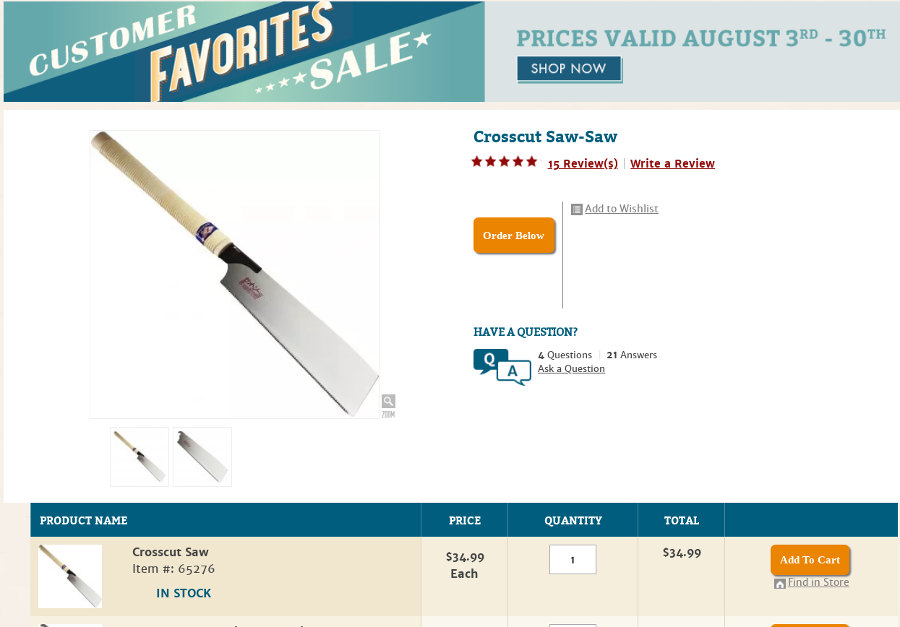Click the main Crosscut Saw product image
Screen dimensions: 900x627
click(x=235, y=274)
